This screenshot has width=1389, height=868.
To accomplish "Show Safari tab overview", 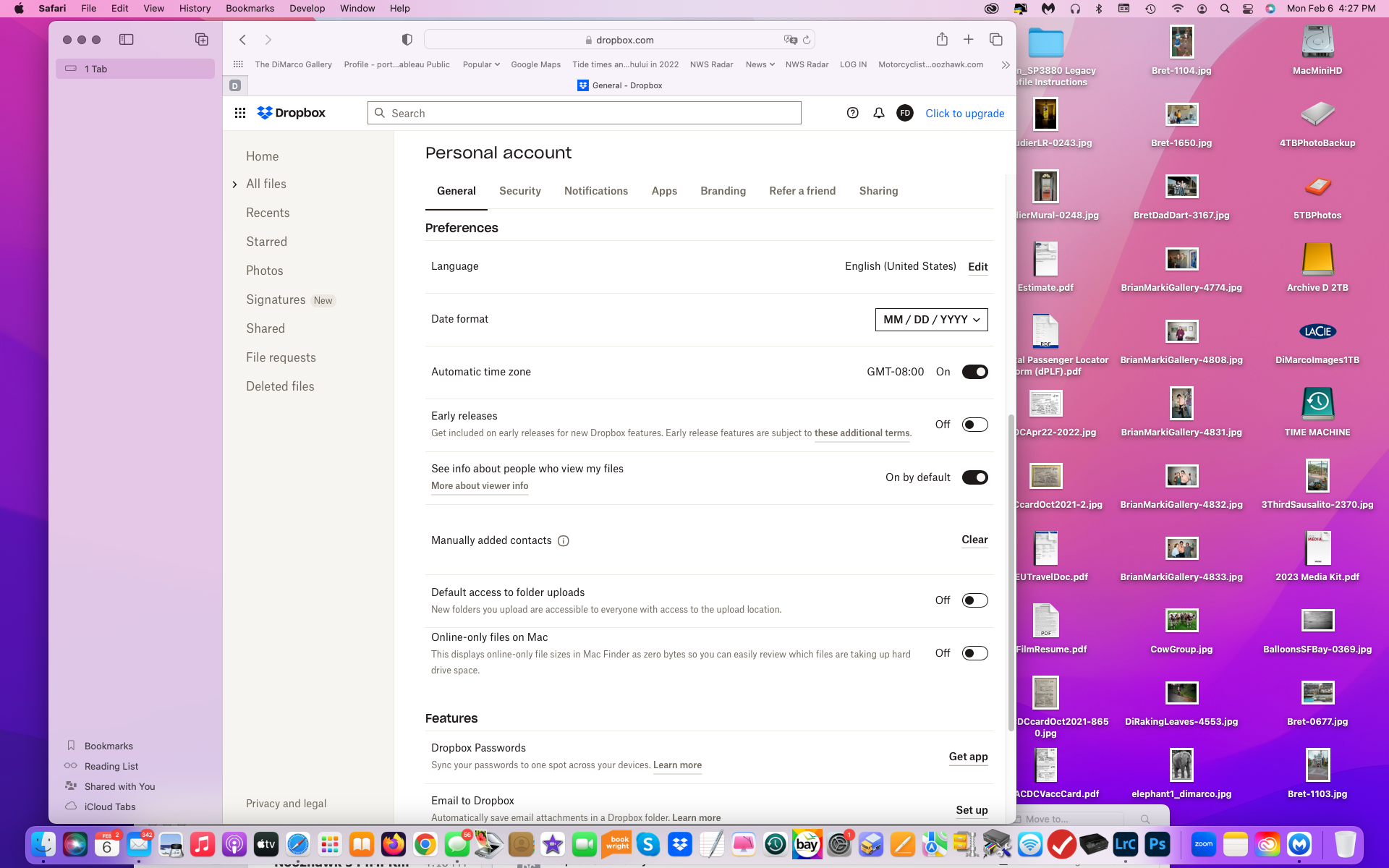I will (996, 39).
